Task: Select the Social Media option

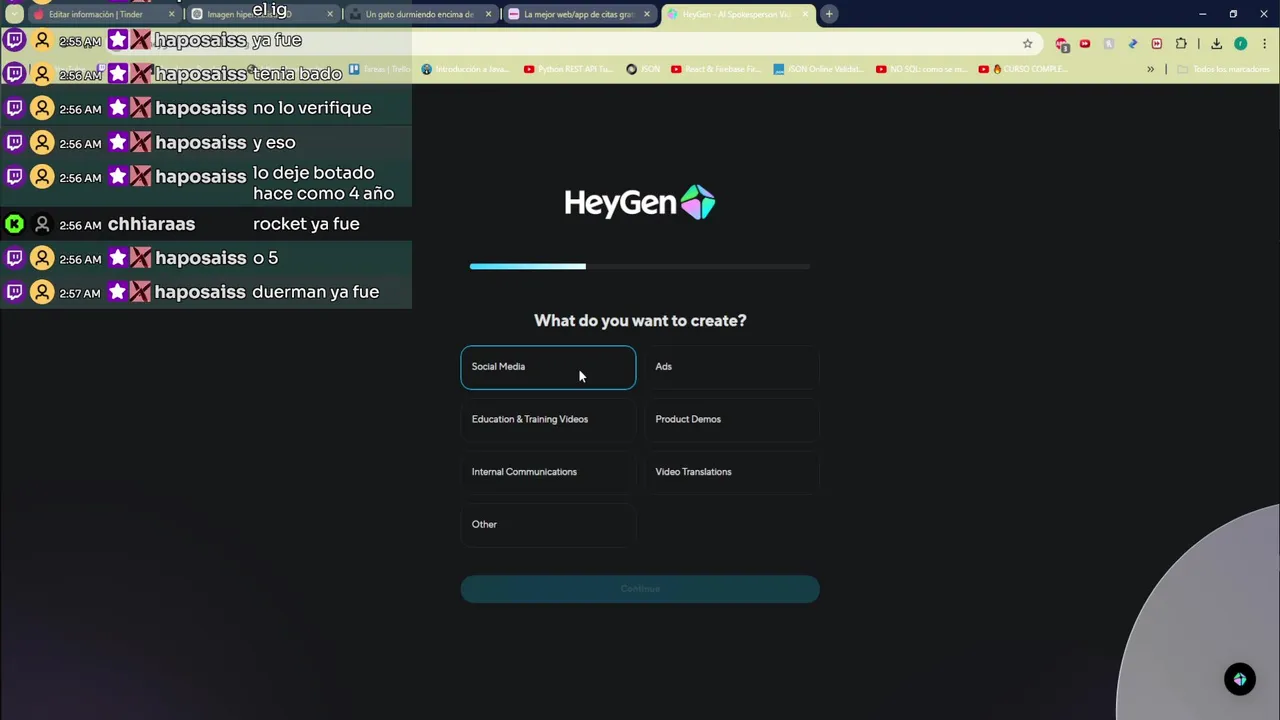Action: 548,367
